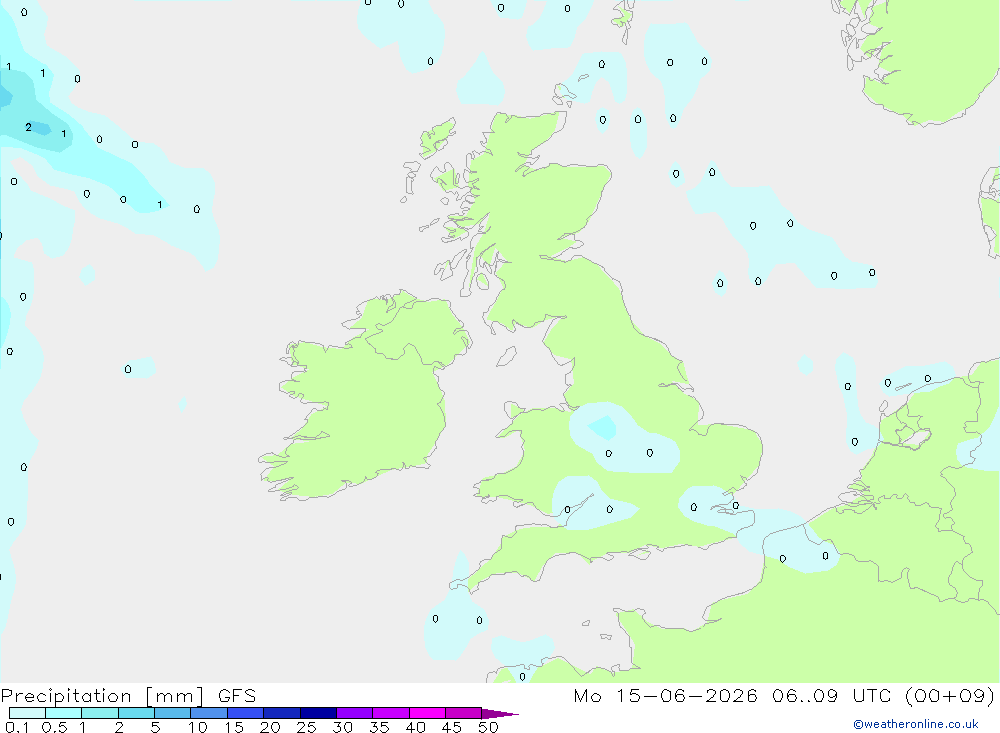This screenshot has width=1000, height=733.
Task: Click the 'Precipitation [mm] GFS' title
Action: (128, 696)
